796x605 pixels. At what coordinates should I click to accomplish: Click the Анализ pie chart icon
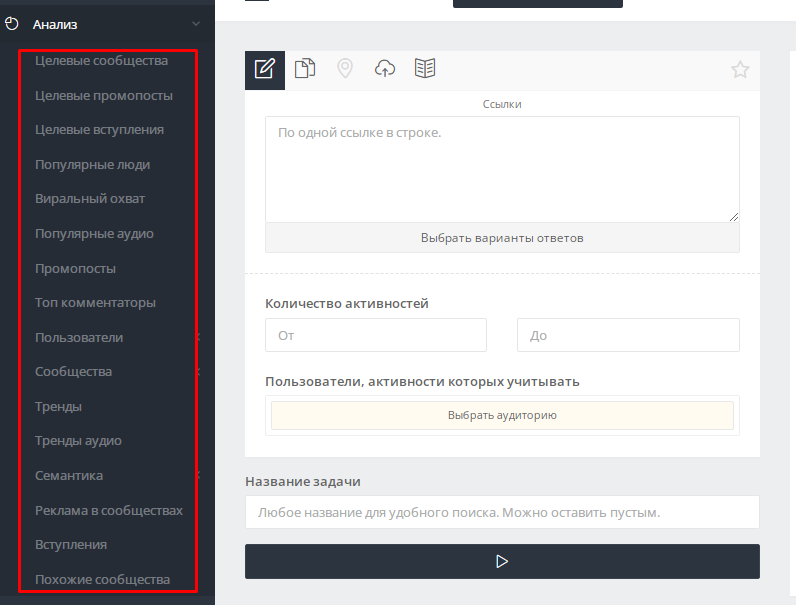[x=12, y=24]
